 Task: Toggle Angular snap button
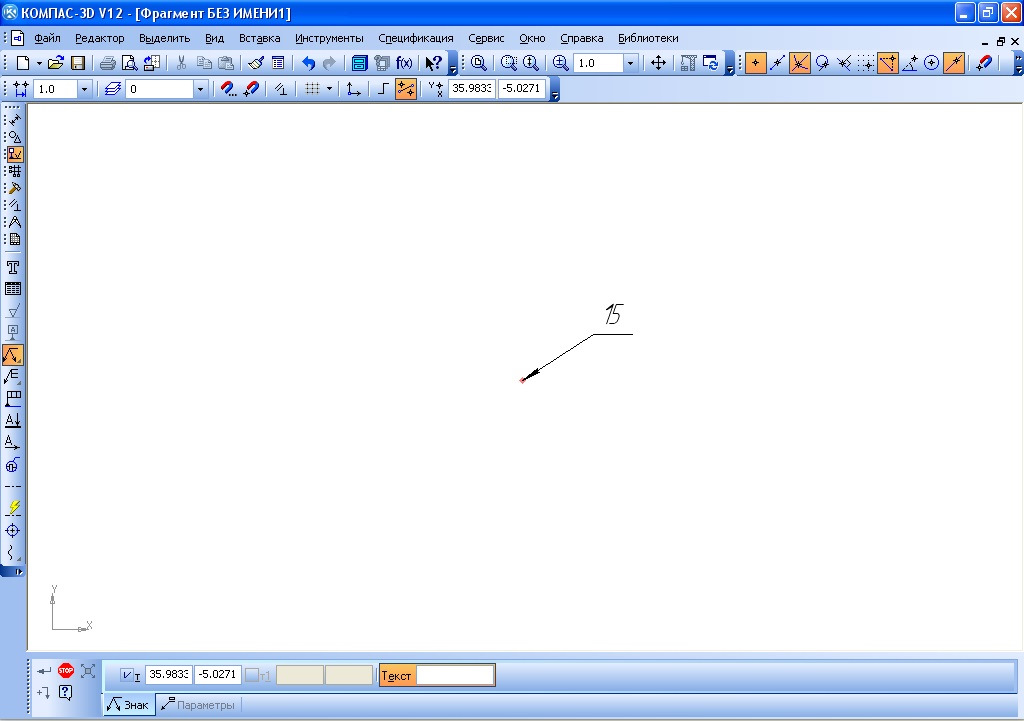(910, 63)
